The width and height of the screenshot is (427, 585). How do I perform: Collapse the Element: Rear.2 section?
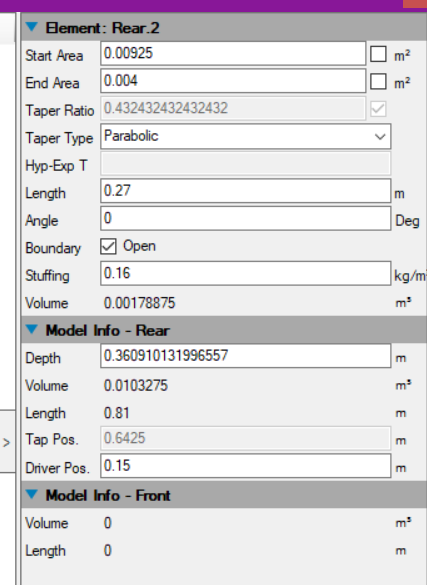click(x=32, y=27)
